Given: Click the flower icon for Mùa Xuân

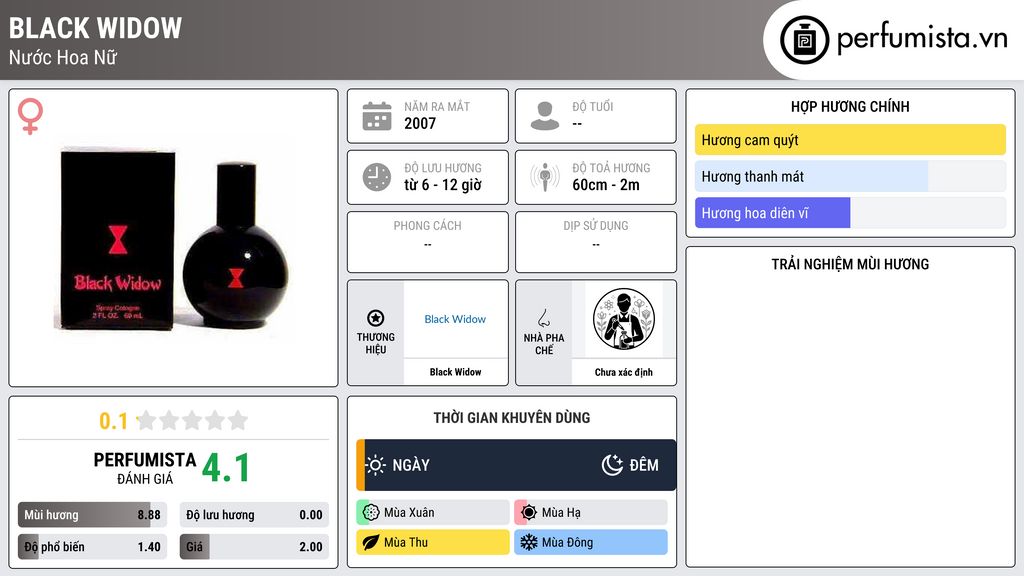Looking at the screenshot, I should [371, 513].
